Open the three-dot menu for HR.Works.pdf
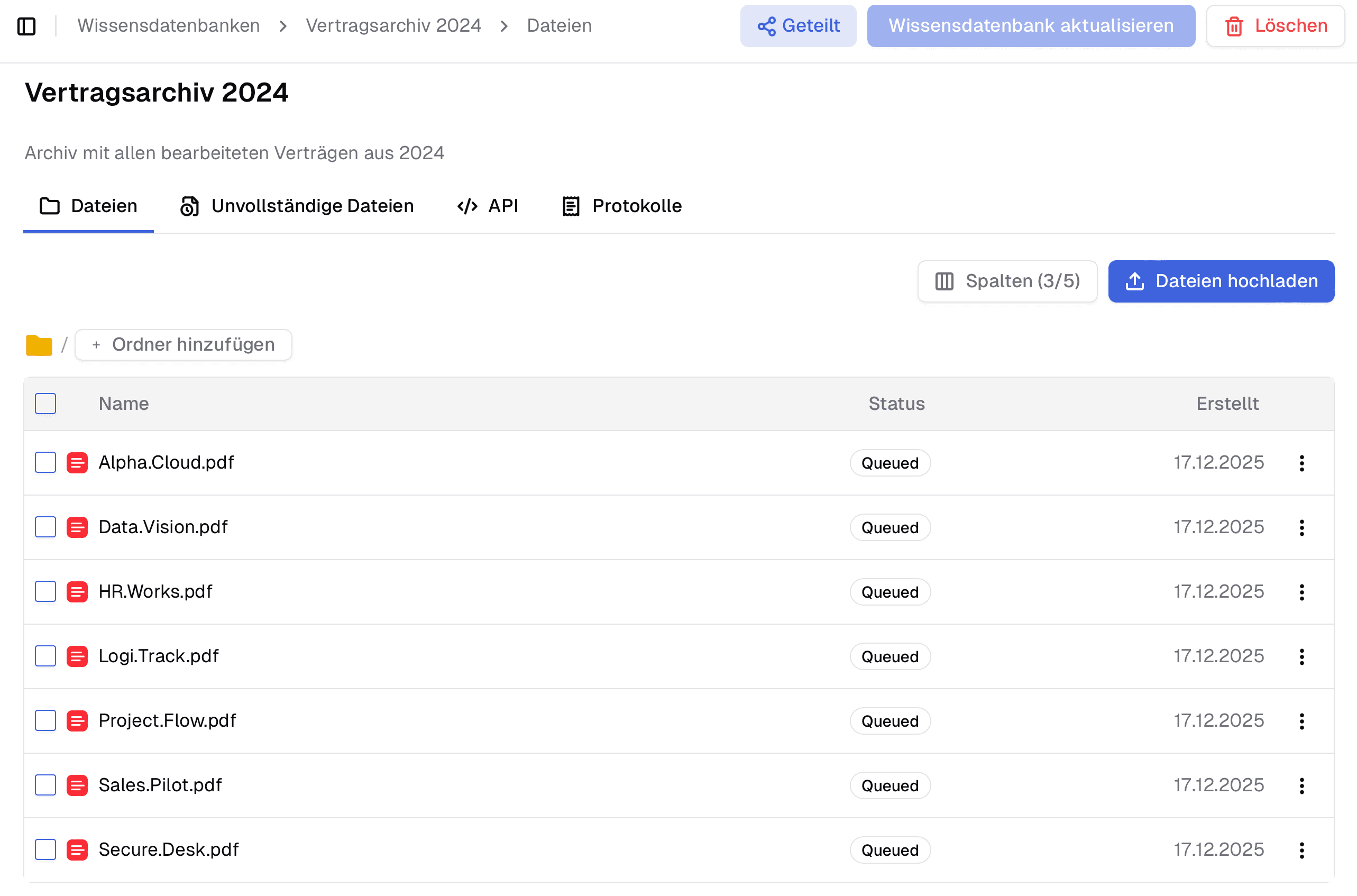 tap(1301, 592)
